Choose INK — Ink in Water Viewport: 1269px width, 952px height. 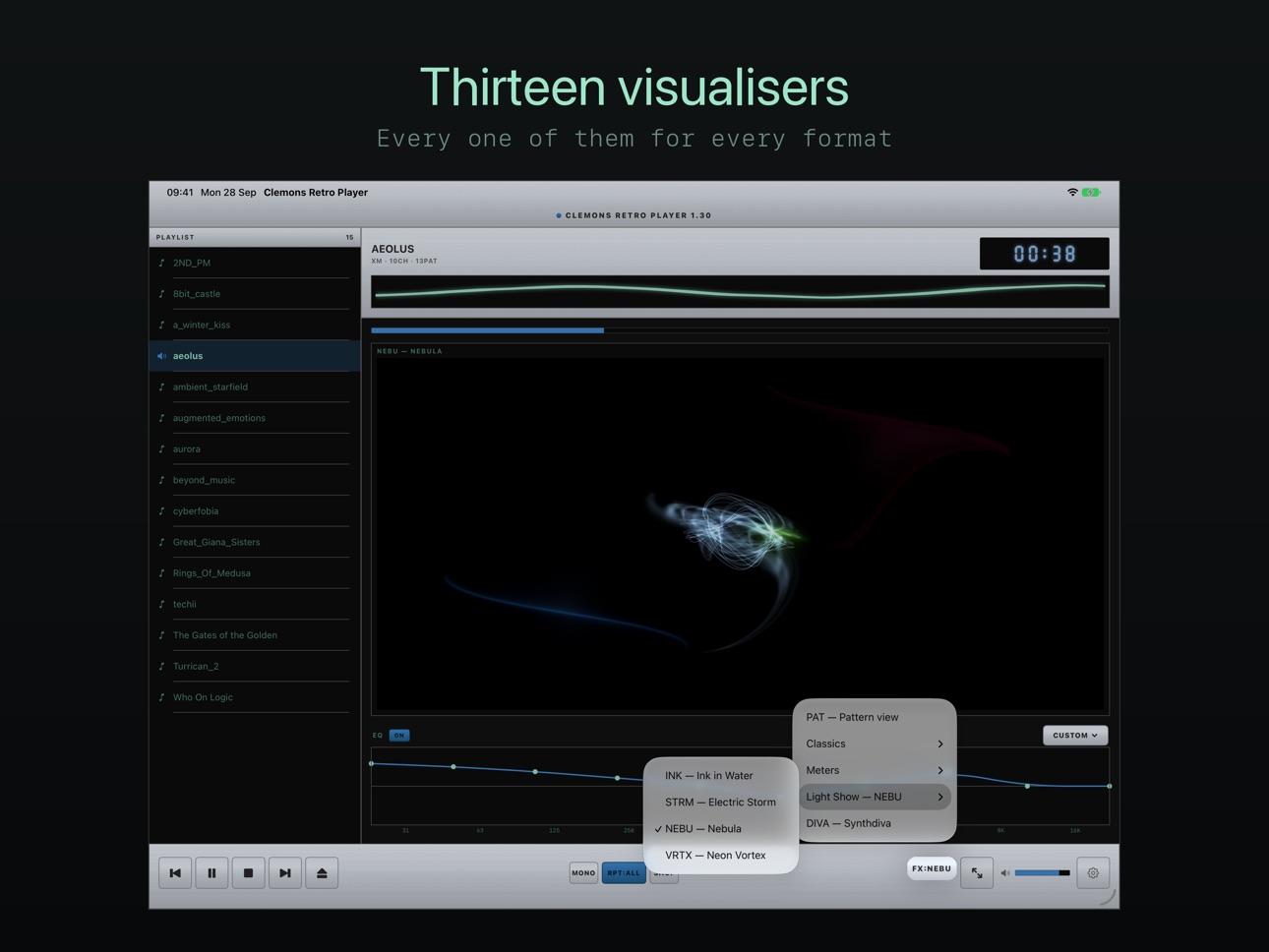point(721,775)
